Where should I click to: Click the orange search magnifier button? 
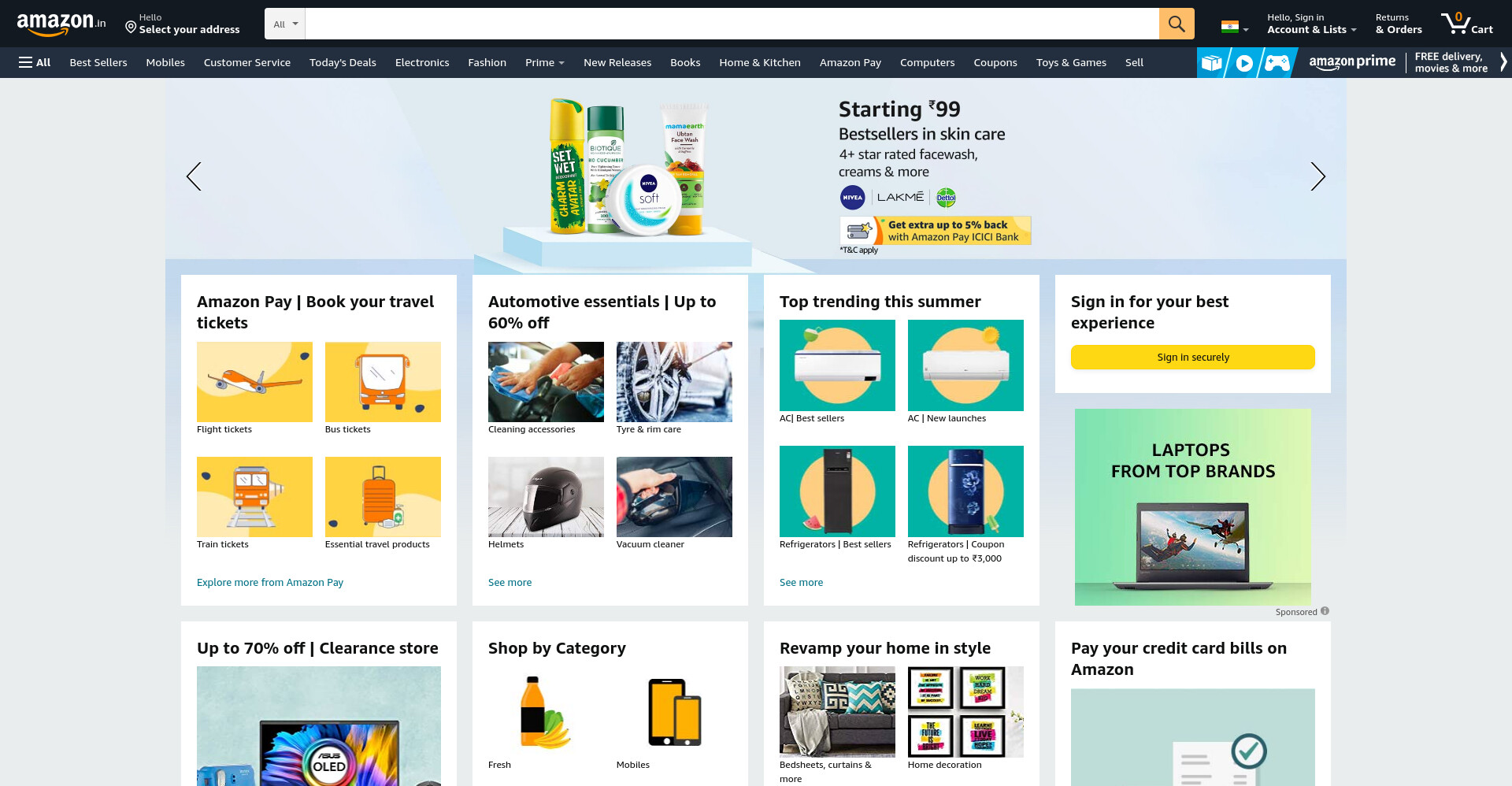1177,24
